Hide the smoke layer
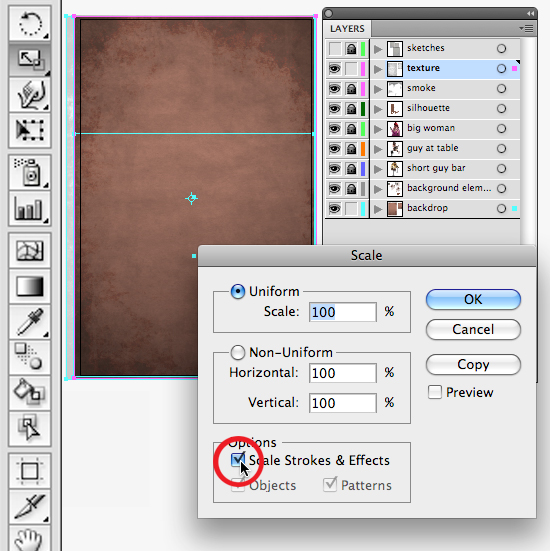The width and height of the screenshot is (550, 551). click(x=335, y=89)
